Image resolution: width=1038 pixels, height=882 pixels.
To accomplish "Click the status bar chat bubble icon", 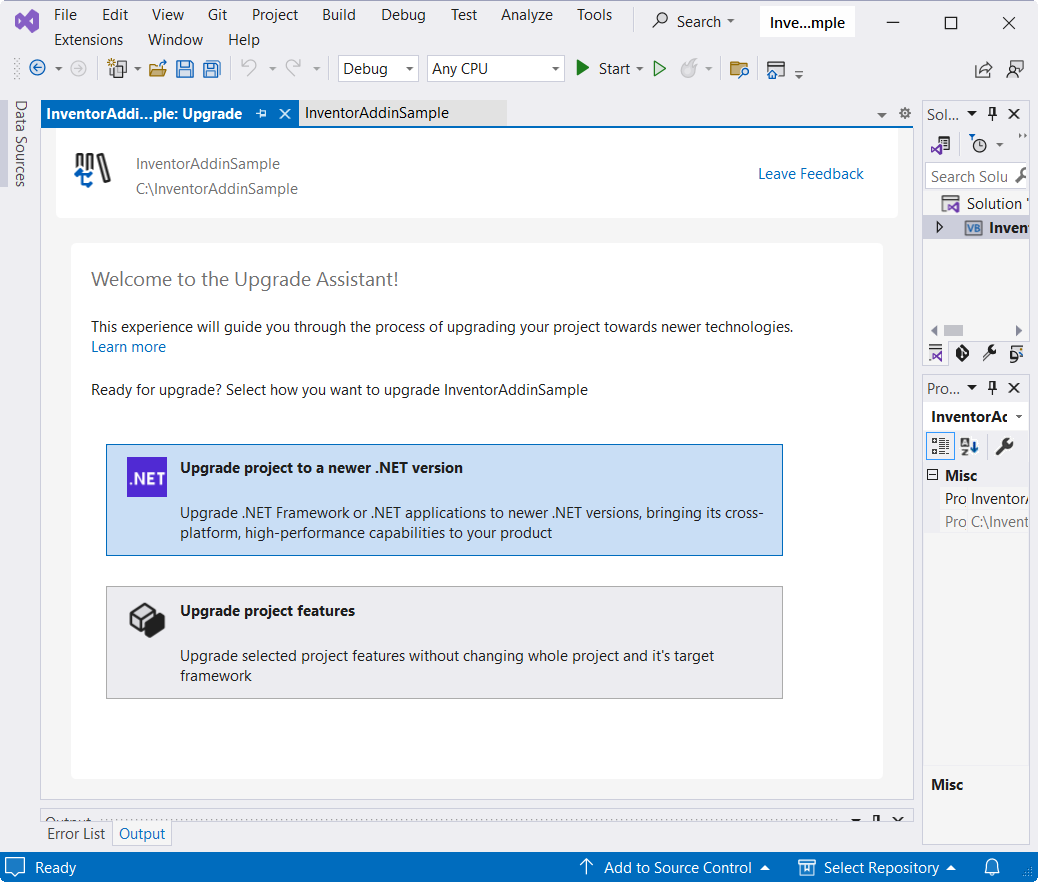I will (15, 867).
